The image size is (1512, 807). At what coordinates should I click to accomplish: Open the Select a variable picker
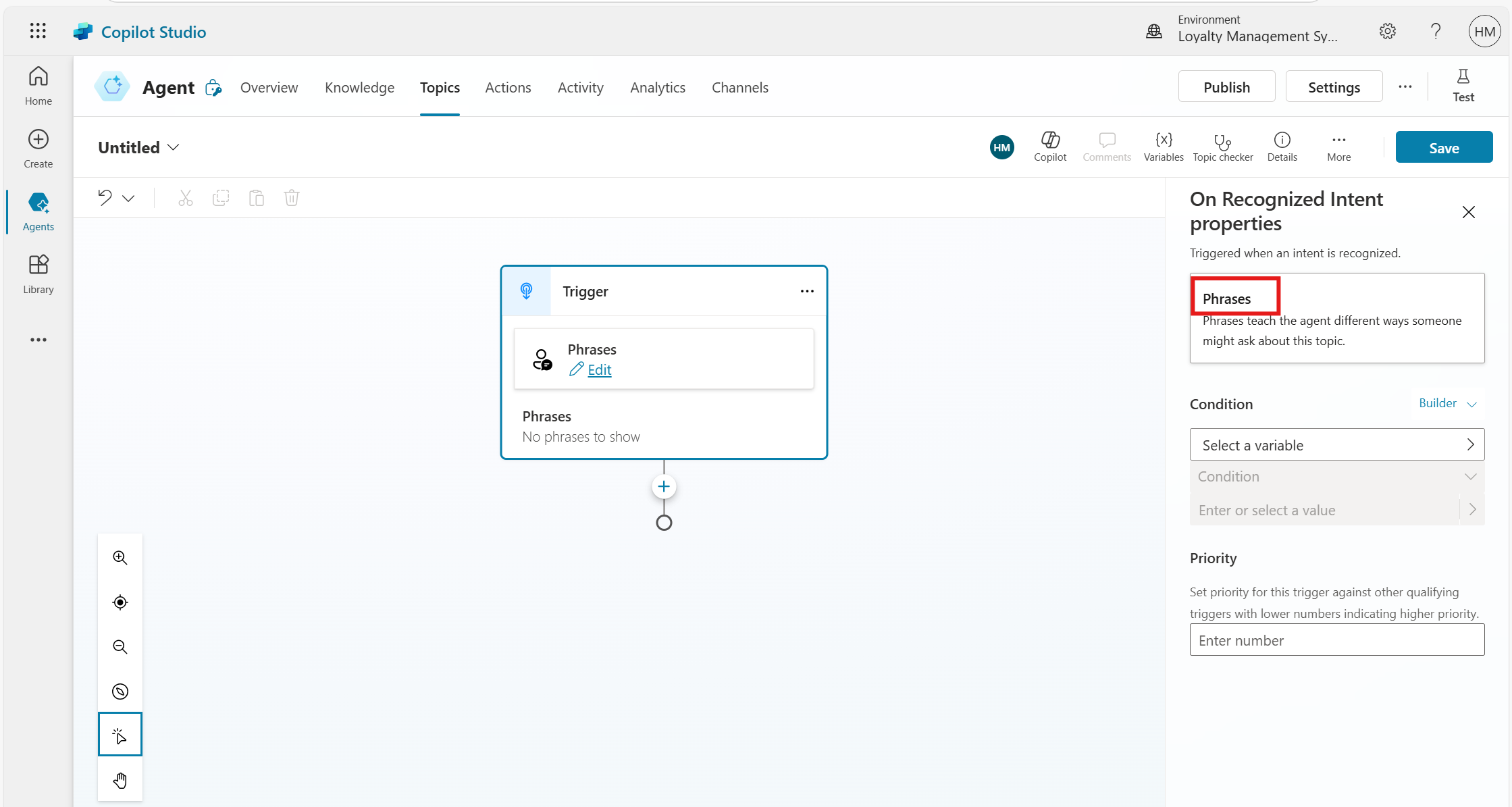coord(1336,444)
